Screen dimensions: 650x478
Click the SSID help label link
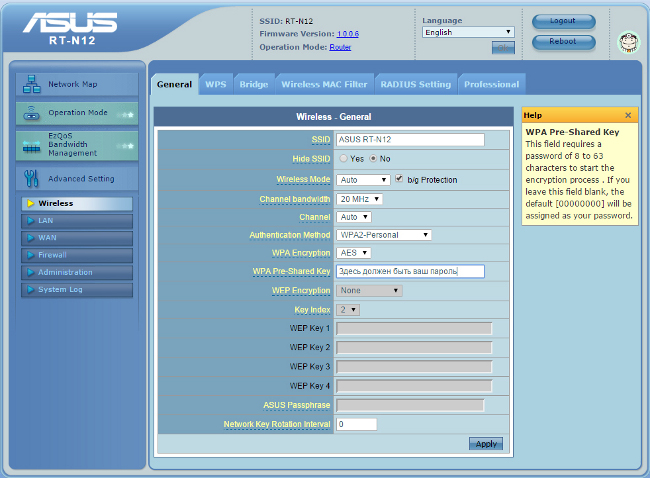pyautogui.click(x=321, y=140)
